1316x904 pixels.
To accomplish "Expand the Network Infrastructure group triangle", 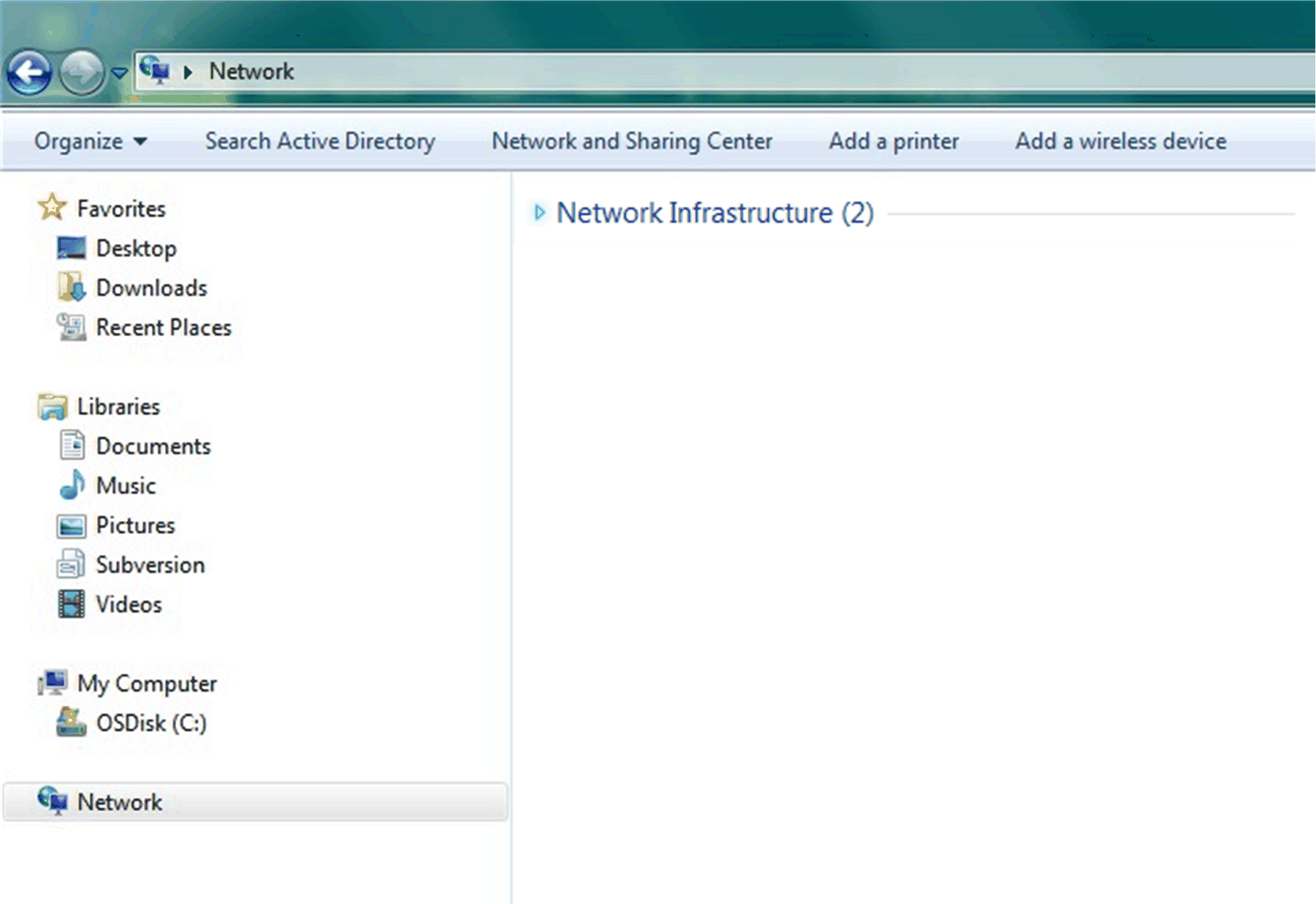I will (x=540, y=212).
